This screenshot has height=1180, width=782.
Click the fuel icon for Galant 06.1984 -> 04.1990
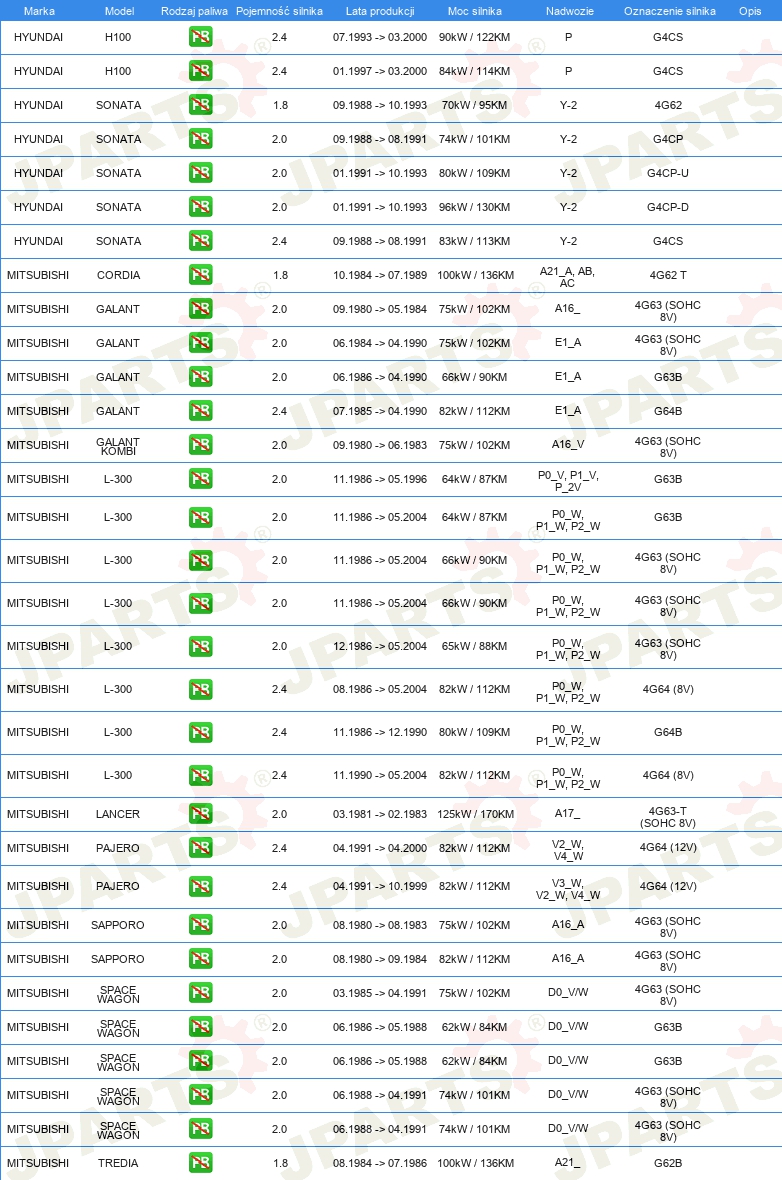(x=200, y=342)
